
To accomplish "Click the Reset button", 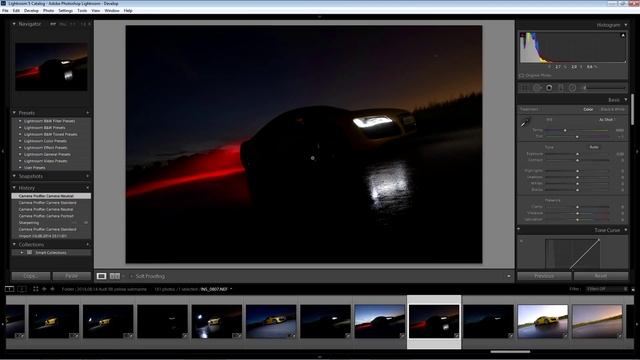I will 600,276.
